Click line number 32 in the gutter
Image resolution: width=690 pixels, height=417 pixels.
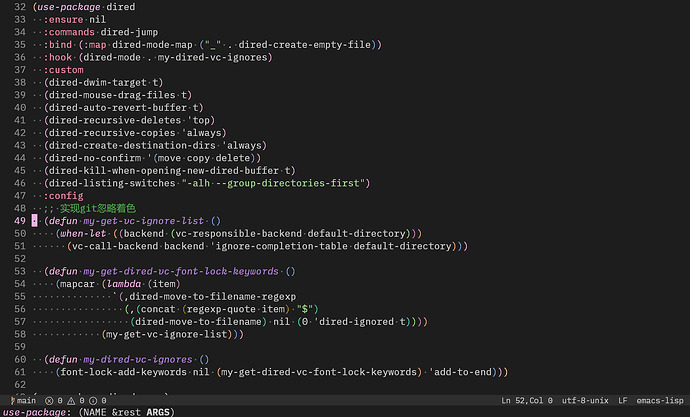[x=20, y=7]
